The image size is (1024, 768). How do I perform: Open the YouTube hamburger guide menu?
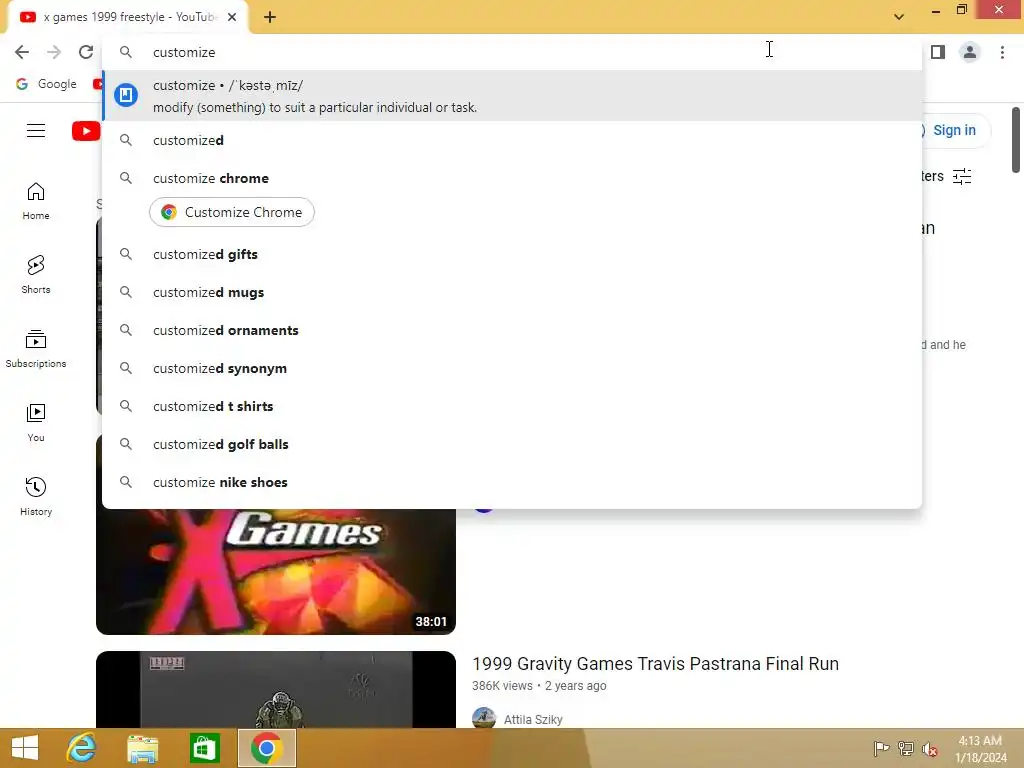point(36,131)
